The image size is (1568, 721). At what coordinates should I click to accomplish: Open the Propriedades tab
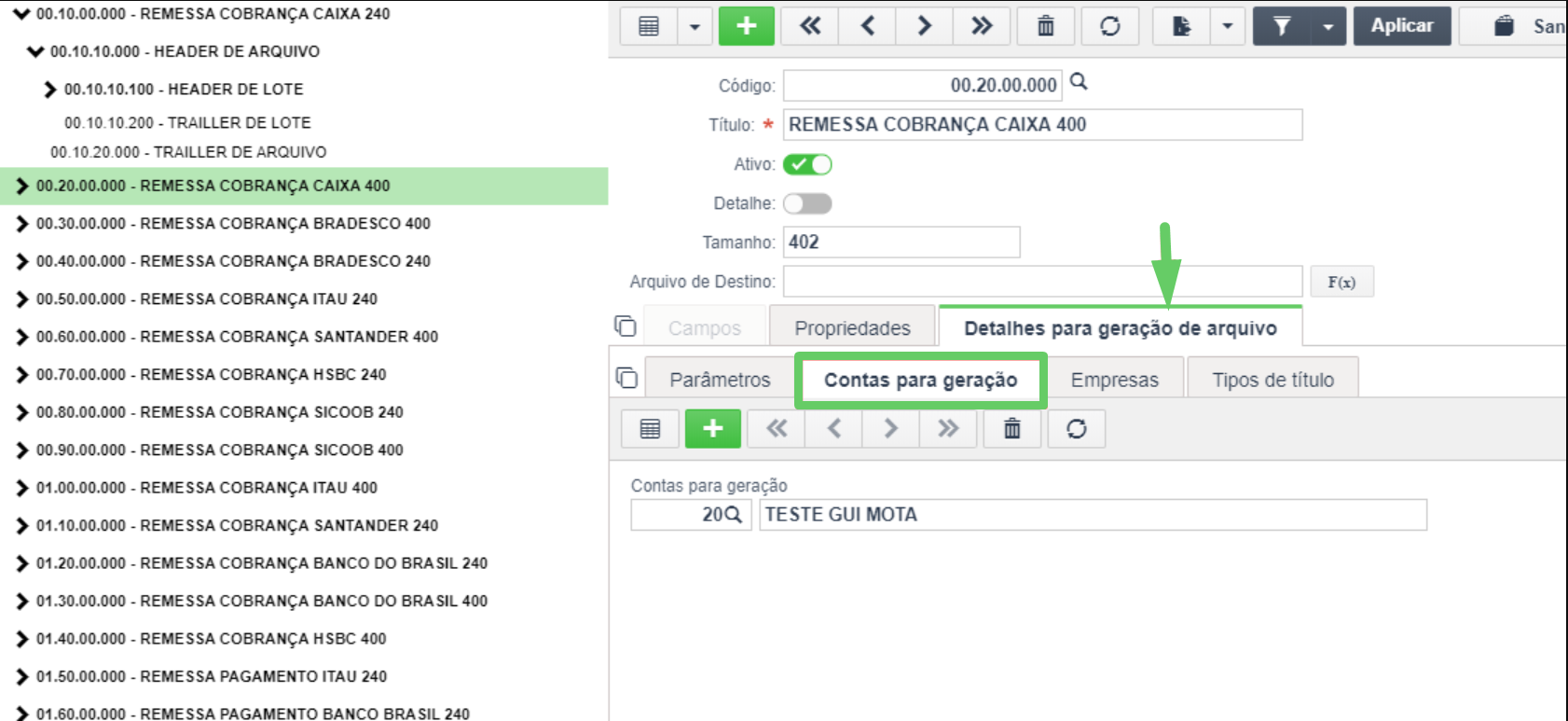click(852, 328)
